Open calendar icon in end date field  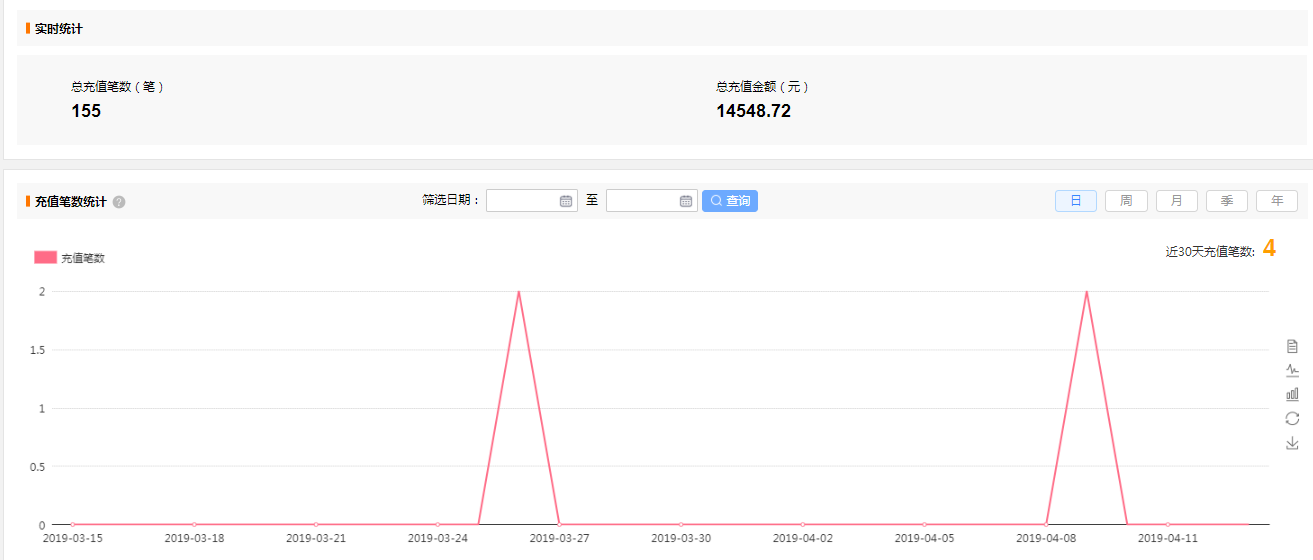pyautogui.click(x=686, y=201)
